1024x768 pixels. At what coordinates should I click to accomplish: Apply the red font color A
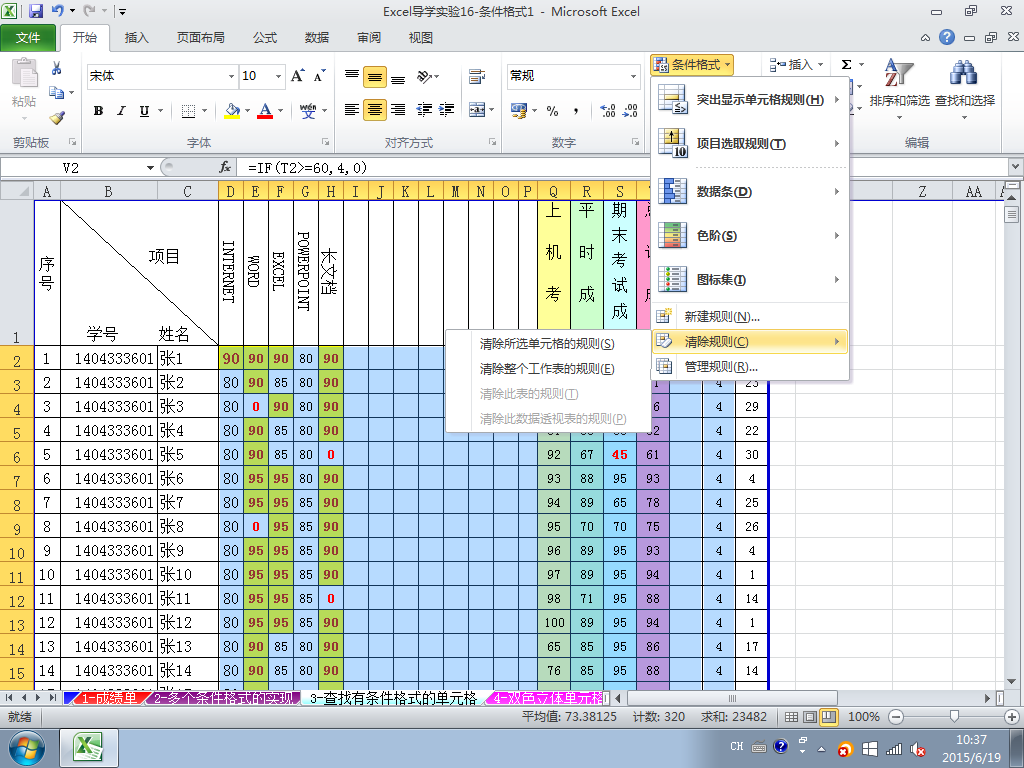(x=265, y=111)
